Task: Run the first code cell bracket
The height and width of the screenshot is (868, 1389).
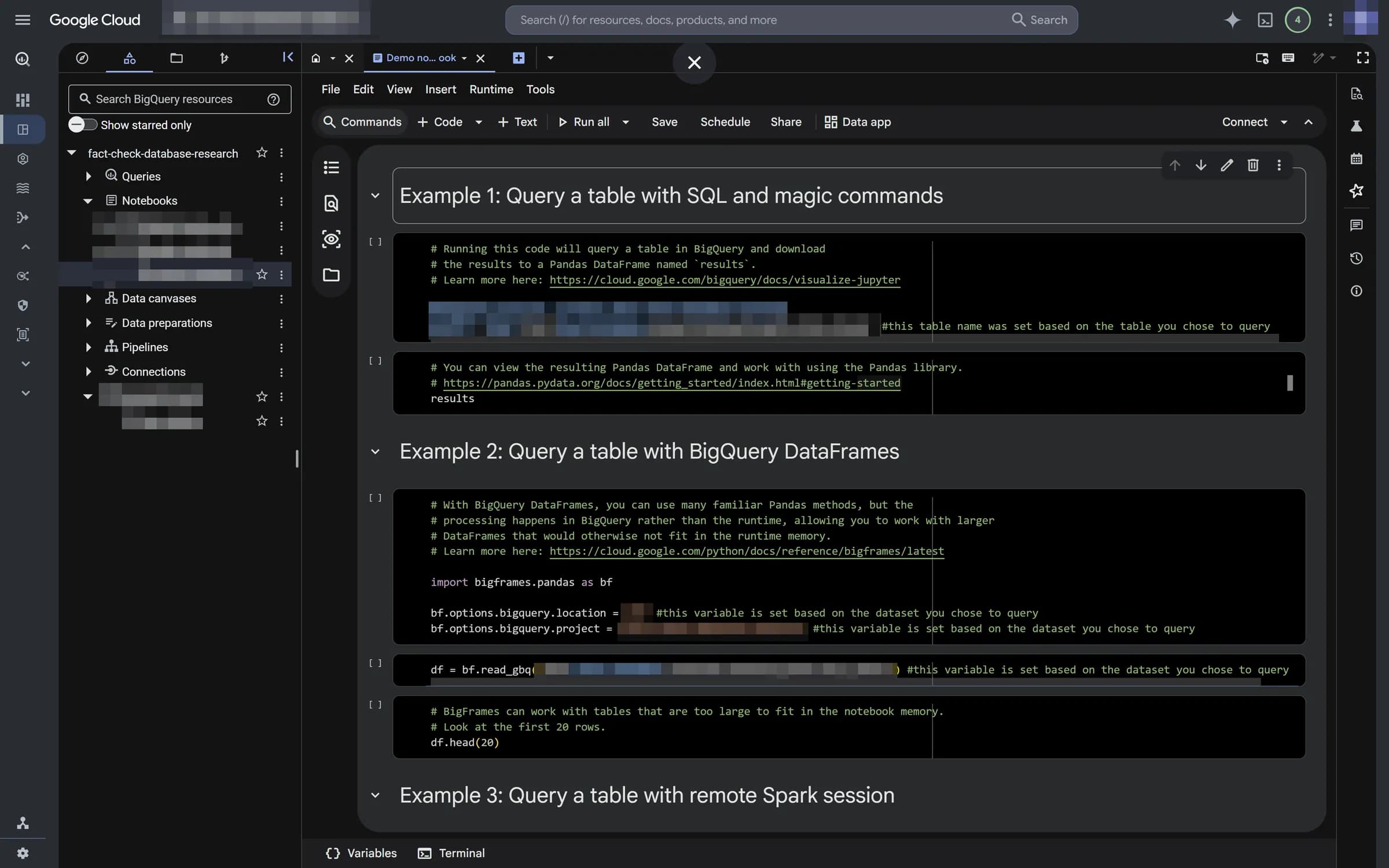Action: click(x=375, y=242)
